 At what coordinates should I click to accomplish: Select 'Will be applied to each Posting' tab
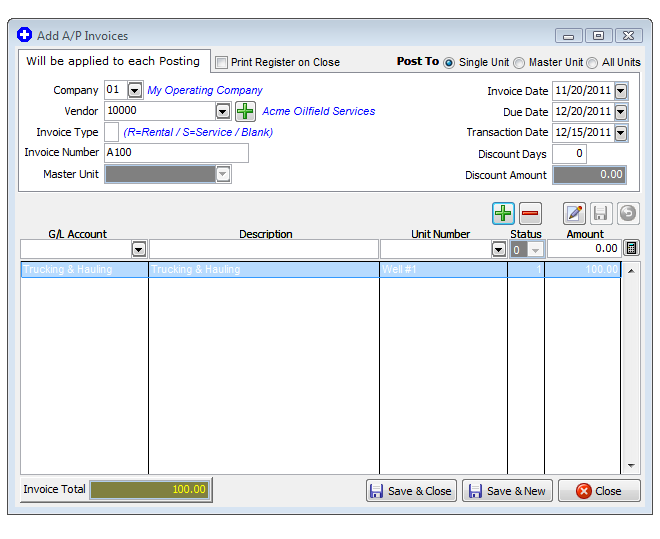coord(113,61)
